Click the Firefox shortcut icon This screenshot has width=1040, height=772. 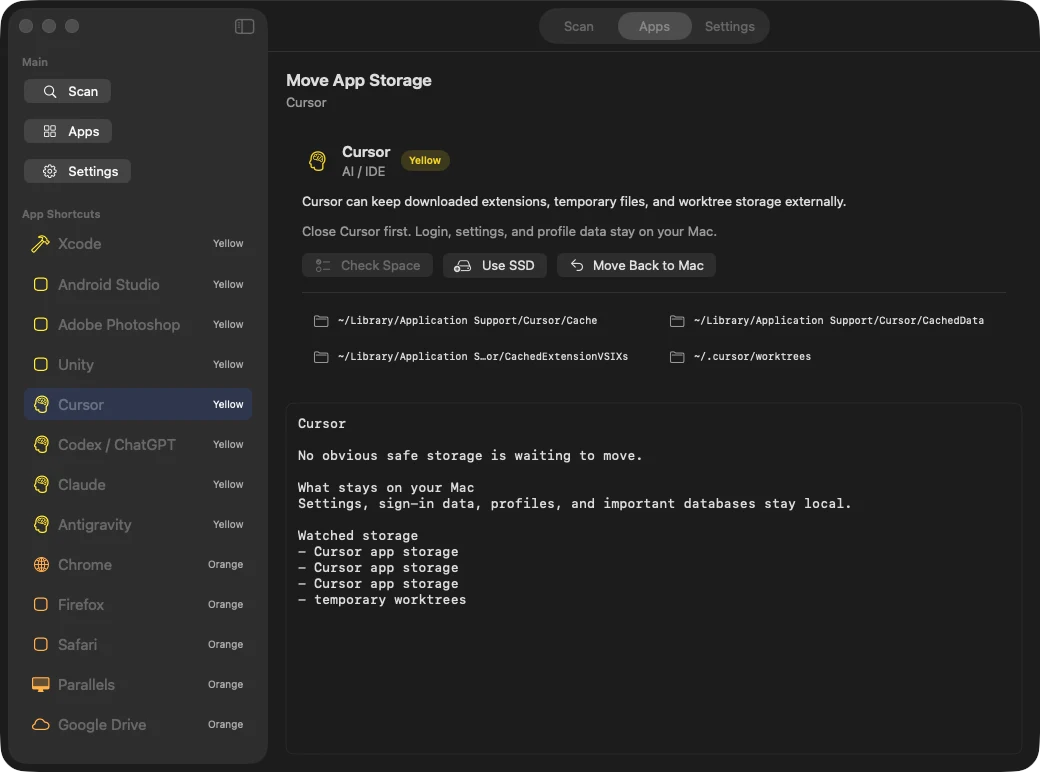(40, 604)
